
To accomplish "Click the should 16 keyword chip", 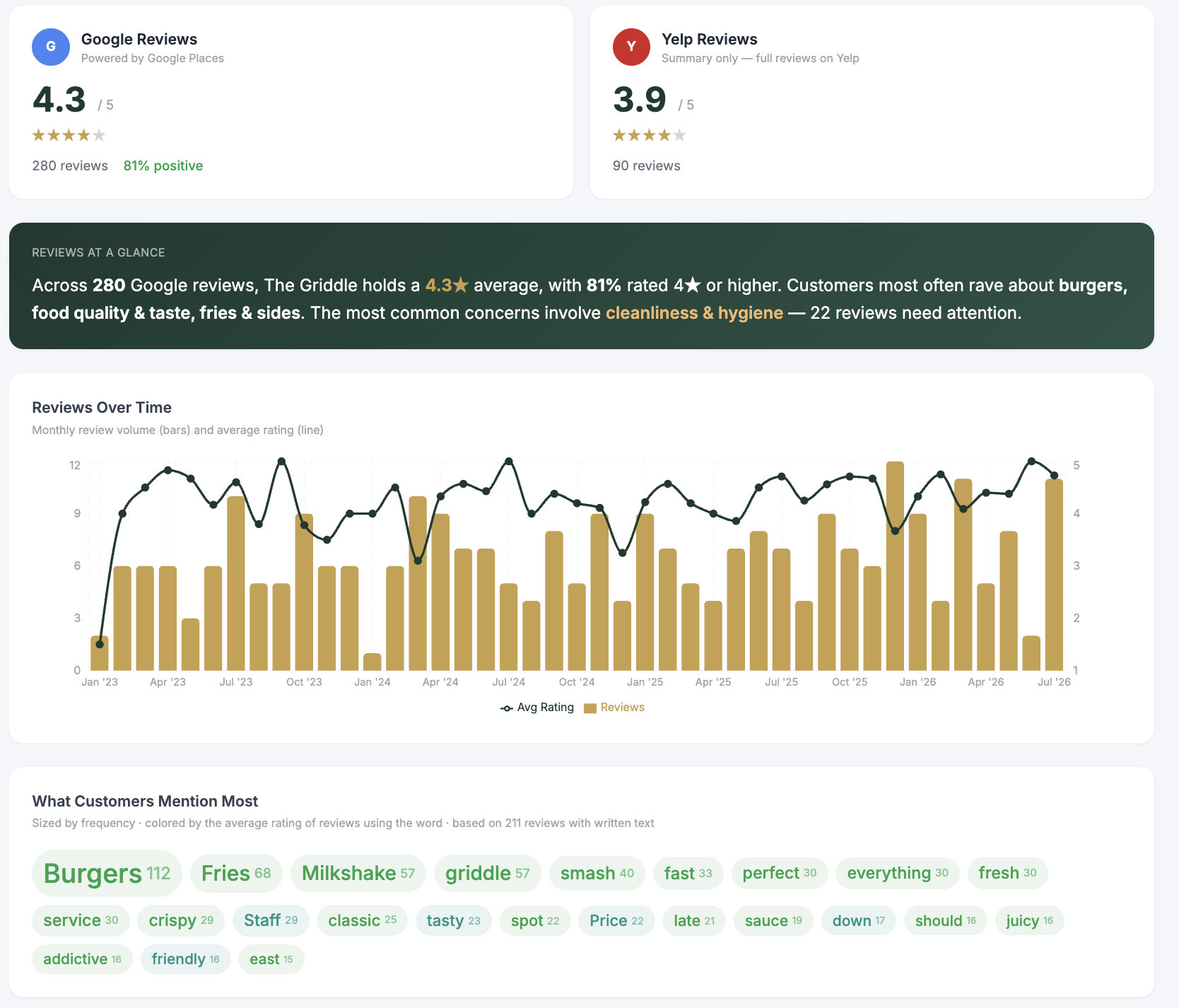I will 946,920.
